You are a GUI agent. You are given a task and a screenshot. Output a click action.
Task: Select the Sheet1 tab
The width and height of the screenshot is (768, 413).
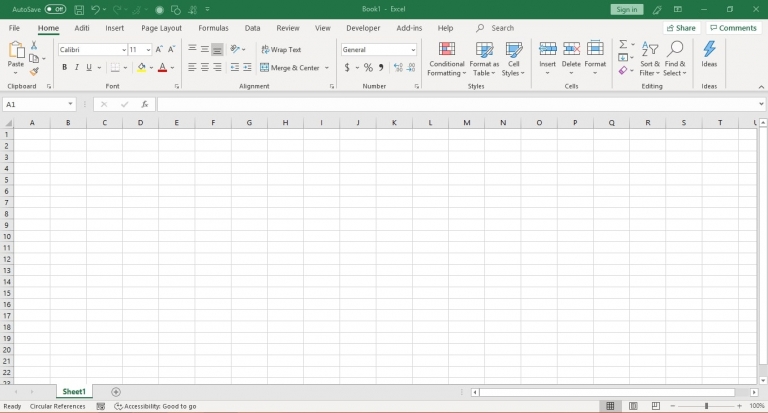74,391
